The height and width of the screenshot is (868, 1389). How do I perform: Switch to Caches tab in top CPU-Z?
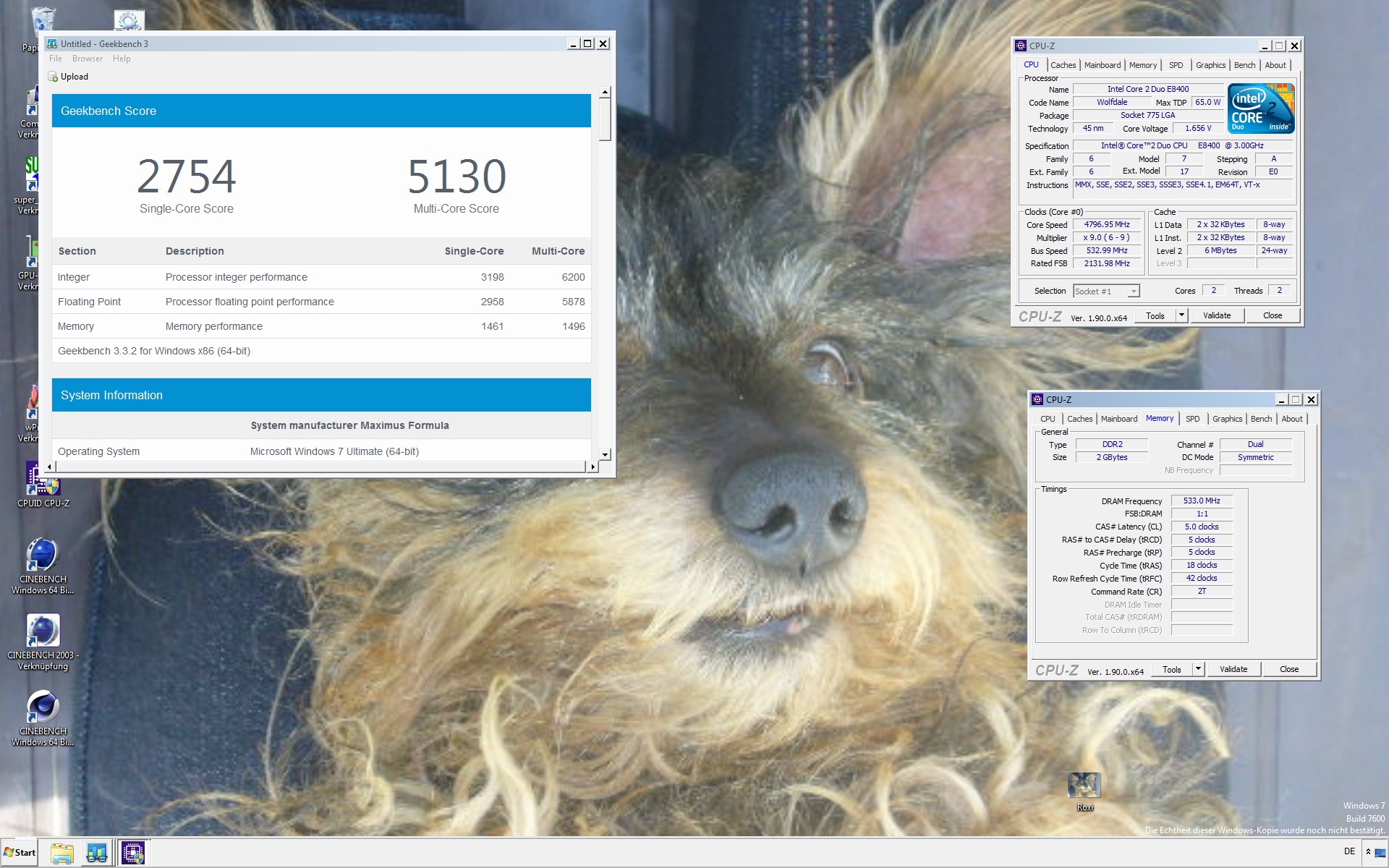pyautogui.click(x=1063, y=65)
